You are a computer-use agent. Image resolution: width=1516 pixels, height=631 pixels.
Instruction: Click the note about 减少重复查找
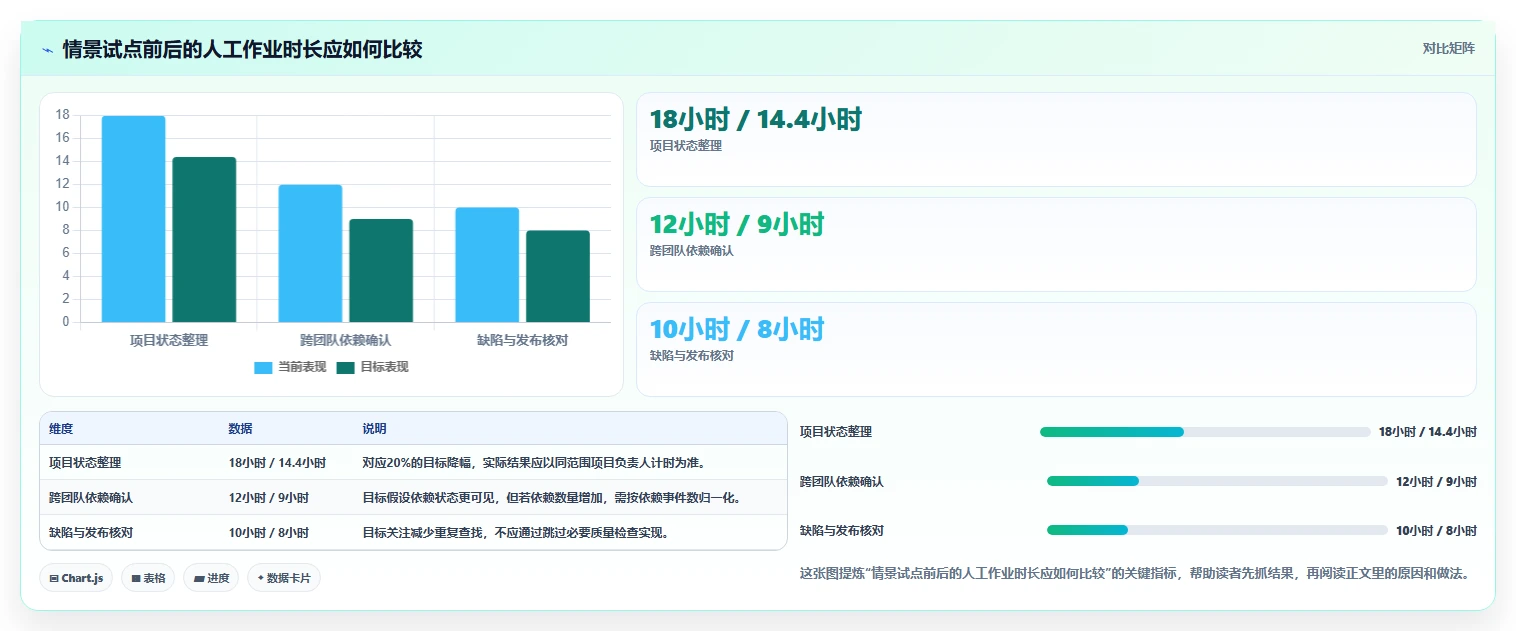coord(515,532)
